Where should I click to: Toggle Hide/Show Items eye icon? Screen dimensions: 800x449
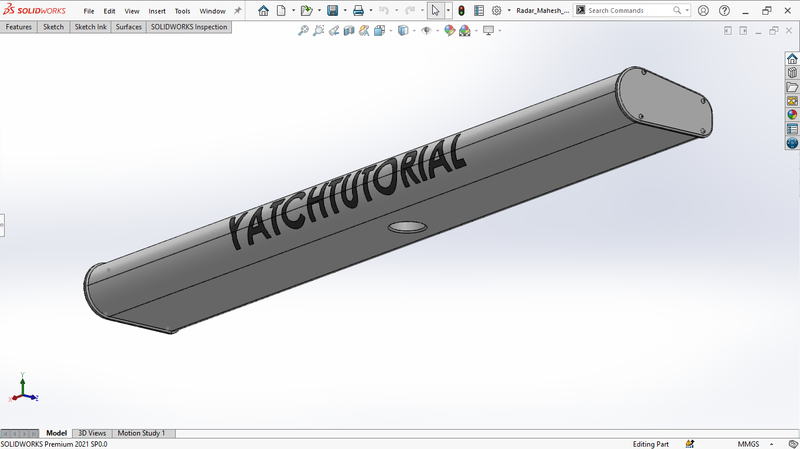click(x=426, y=31)
